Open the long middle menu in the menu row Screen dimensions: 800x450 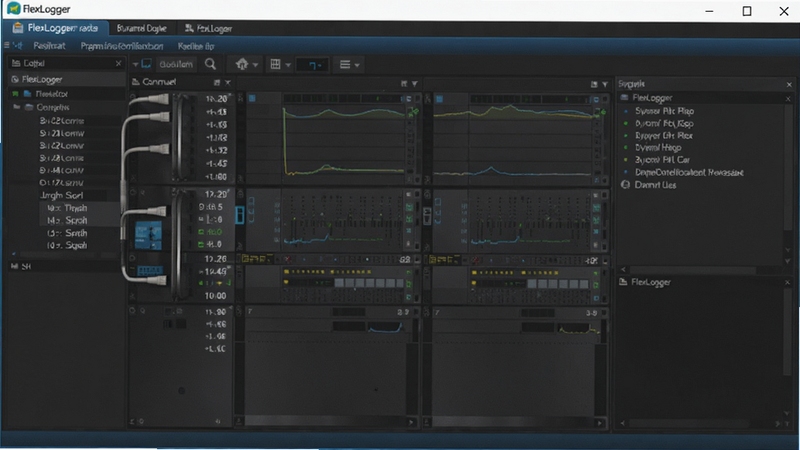[x=122, y=46]
